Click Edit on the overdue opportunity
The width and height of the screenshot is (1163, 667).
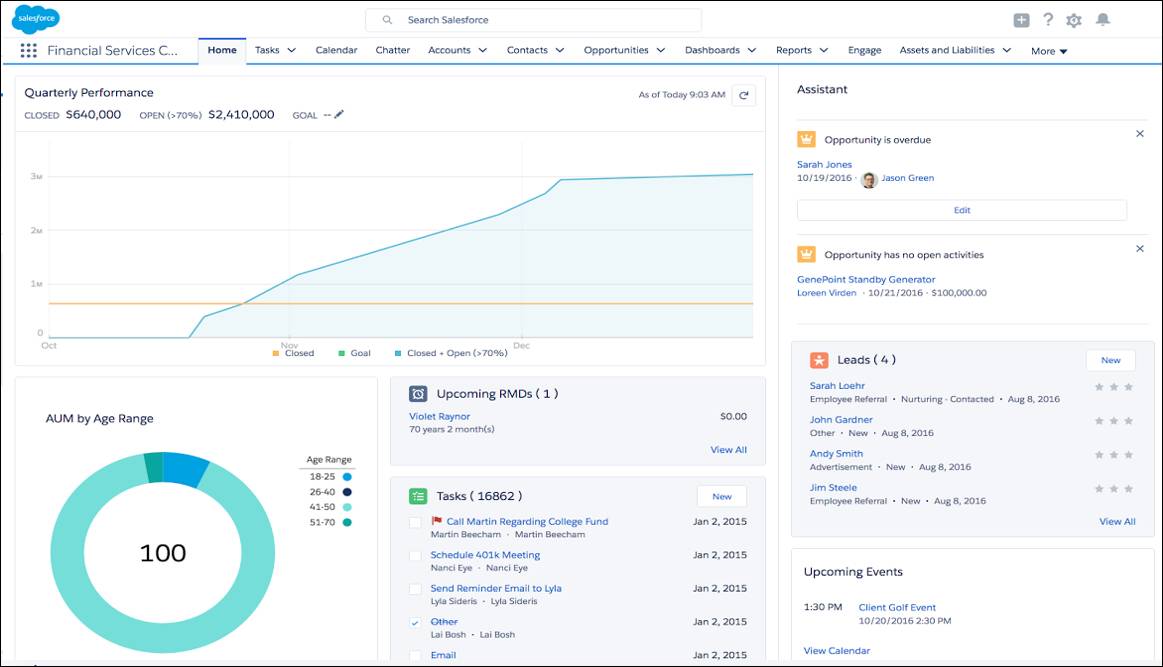[962, 210]
